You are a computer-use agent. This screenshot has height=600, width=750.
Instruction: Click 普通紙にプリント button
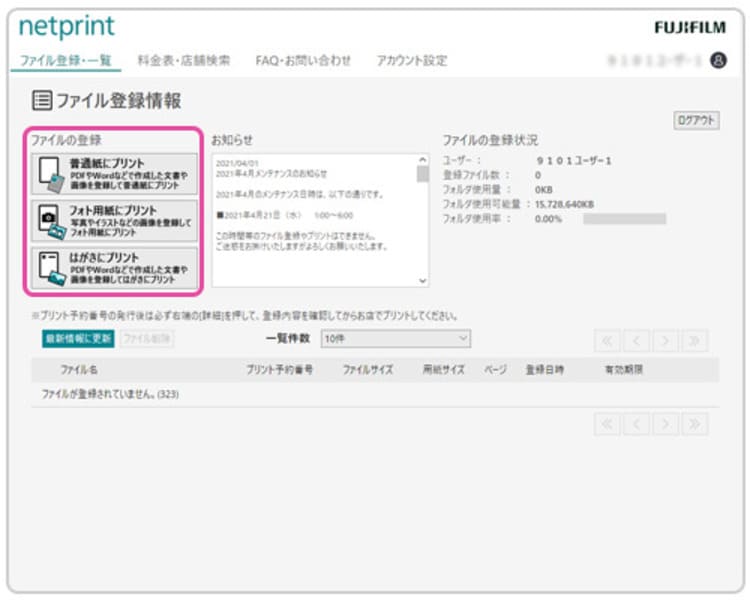114,174
